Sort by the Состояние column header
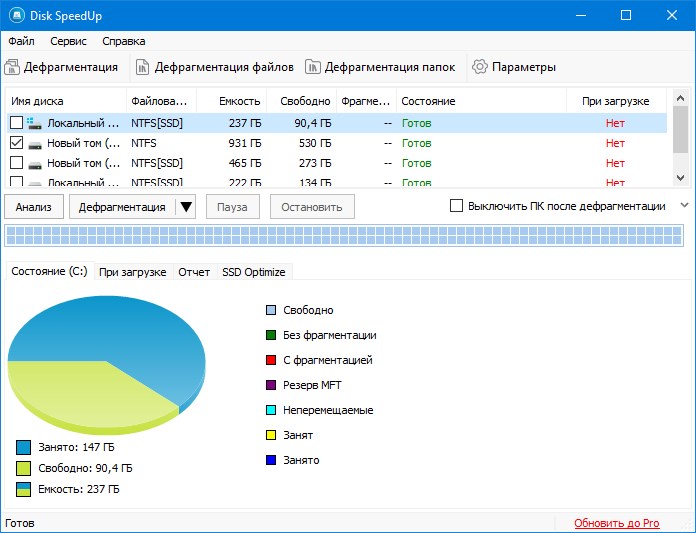This screenshot has width=696, height=533. tap(482, 101)
